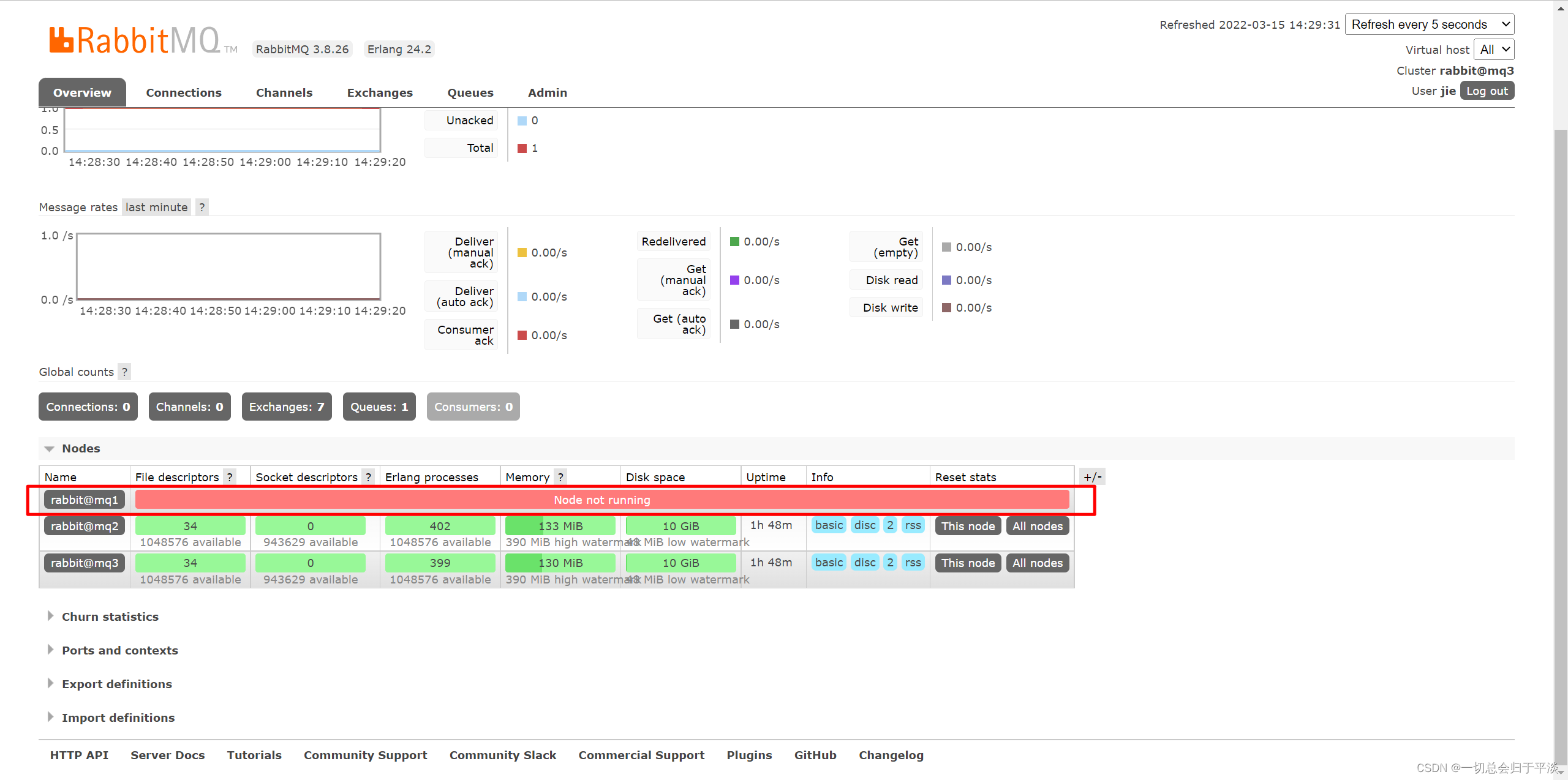
Task: Collapse the Nodes section
Action: pyautogui.click(x=80, y=449)
